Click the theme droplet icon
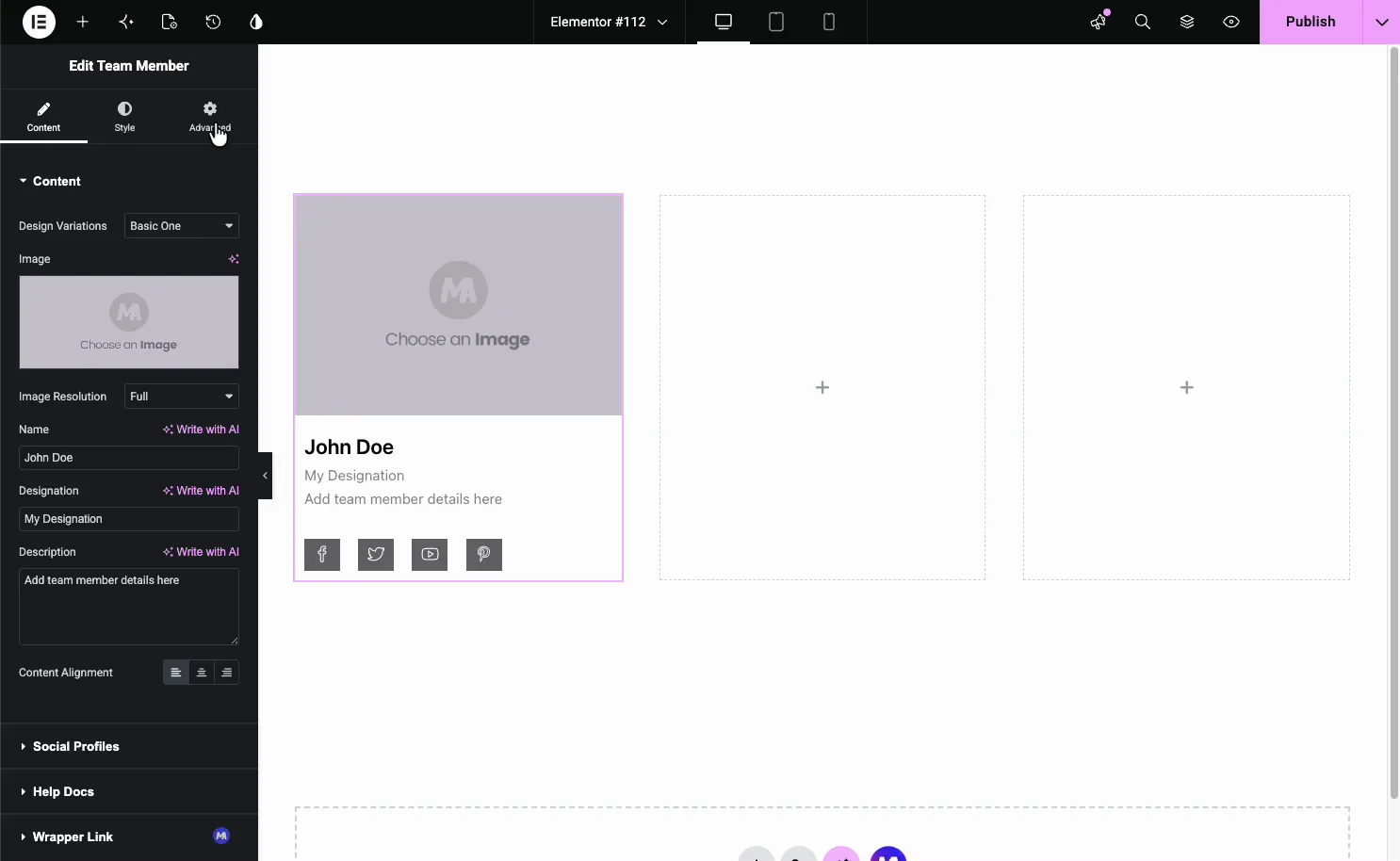The width and height of the screenshot is (1400, 861). 256,22
